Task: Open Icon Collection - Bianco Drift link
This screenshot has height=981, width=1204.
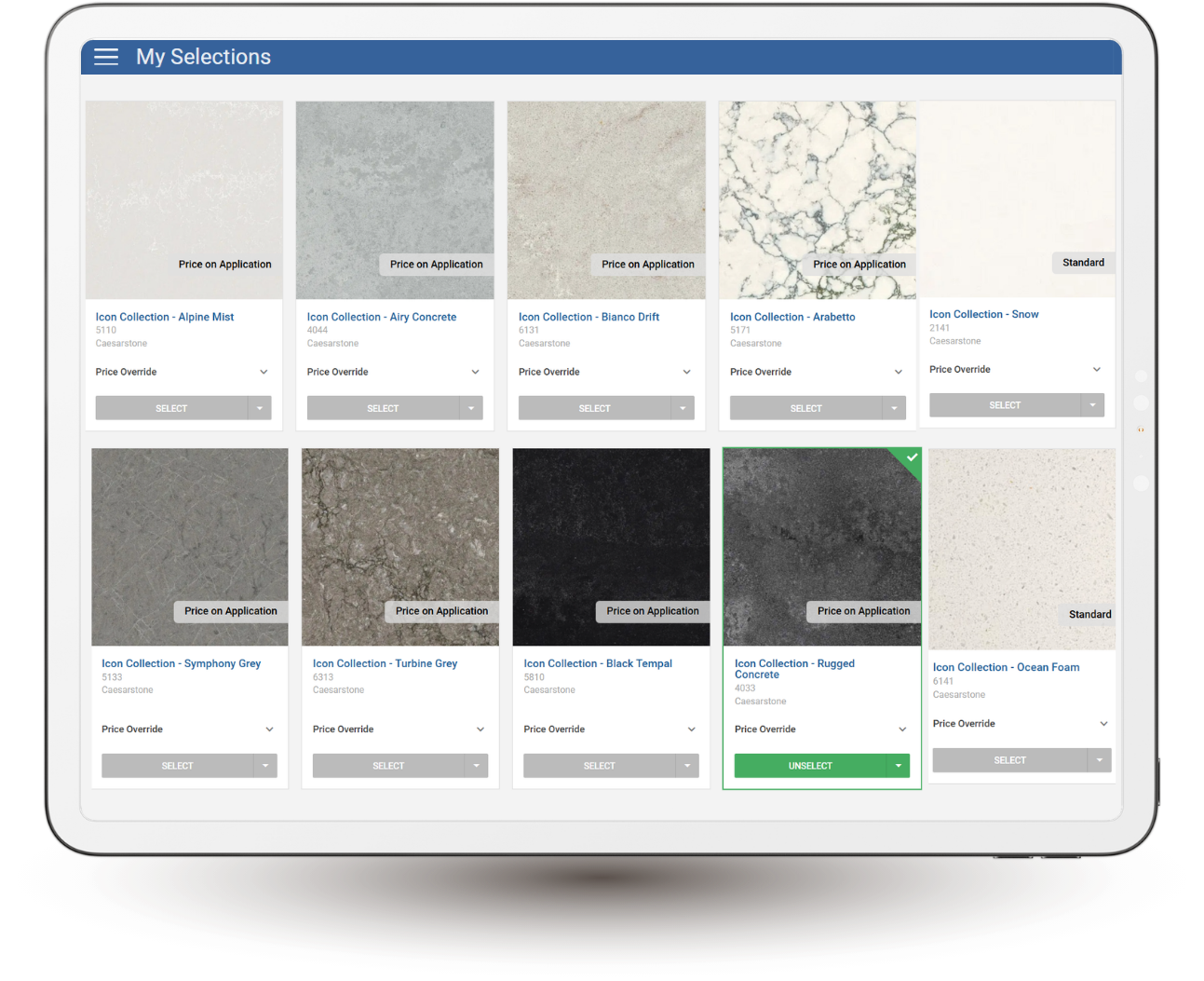Action: pyautogui.click(x=588, y=317)
